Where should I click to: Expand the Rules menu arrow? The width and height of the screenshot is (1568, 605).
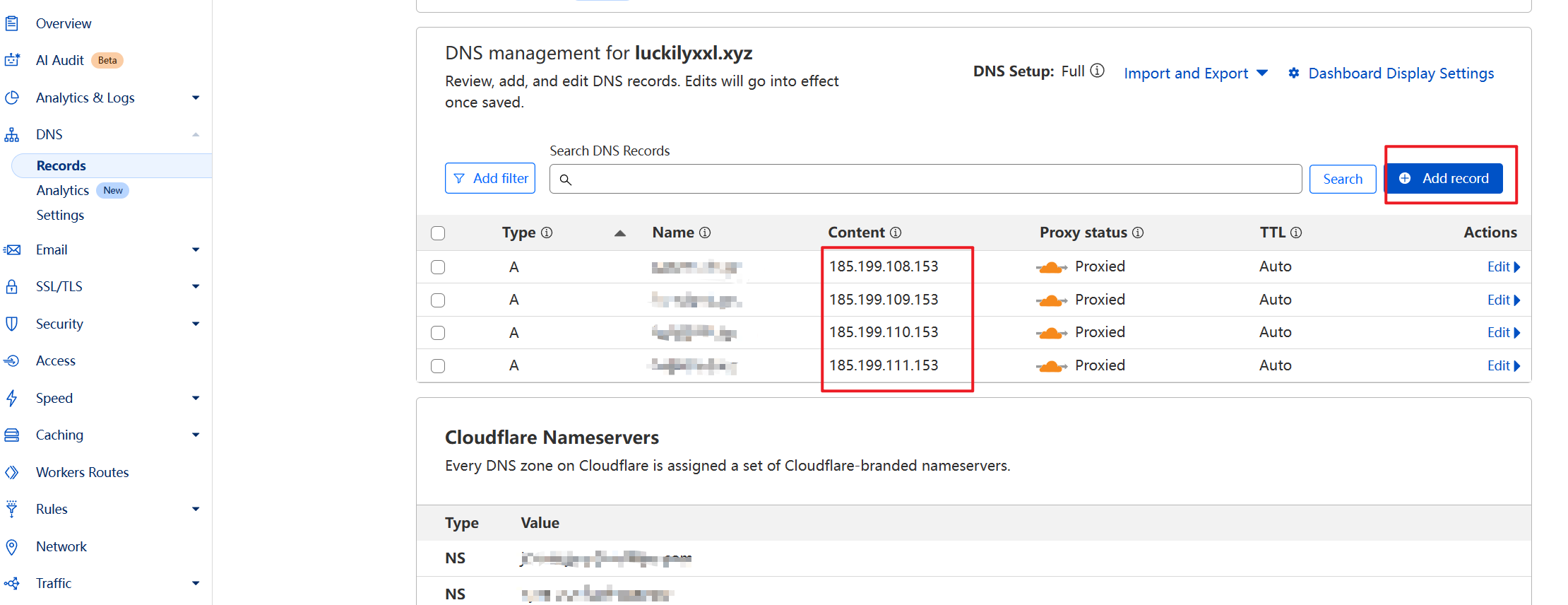pos(196,509)
